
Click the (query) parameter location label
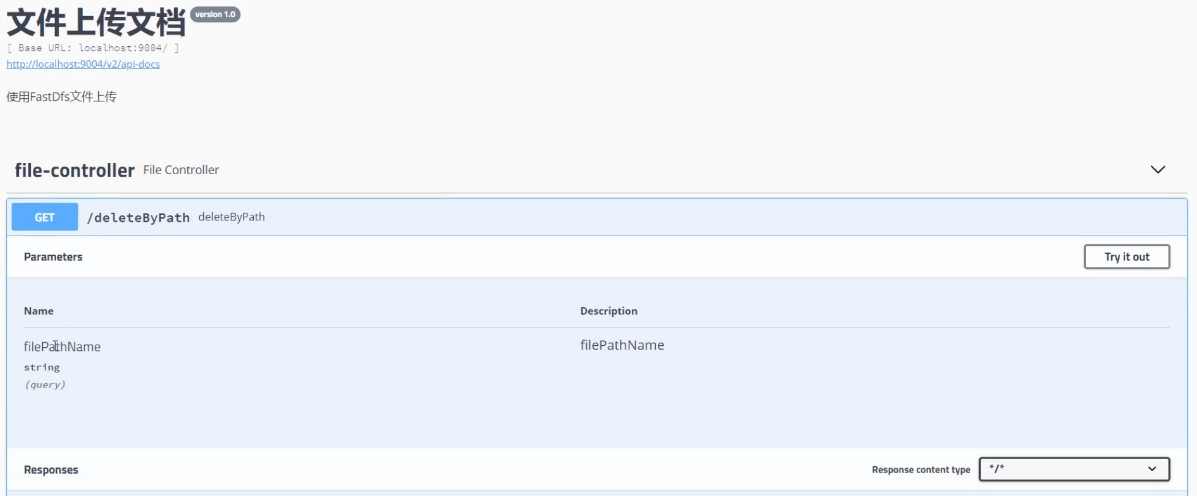45,385
